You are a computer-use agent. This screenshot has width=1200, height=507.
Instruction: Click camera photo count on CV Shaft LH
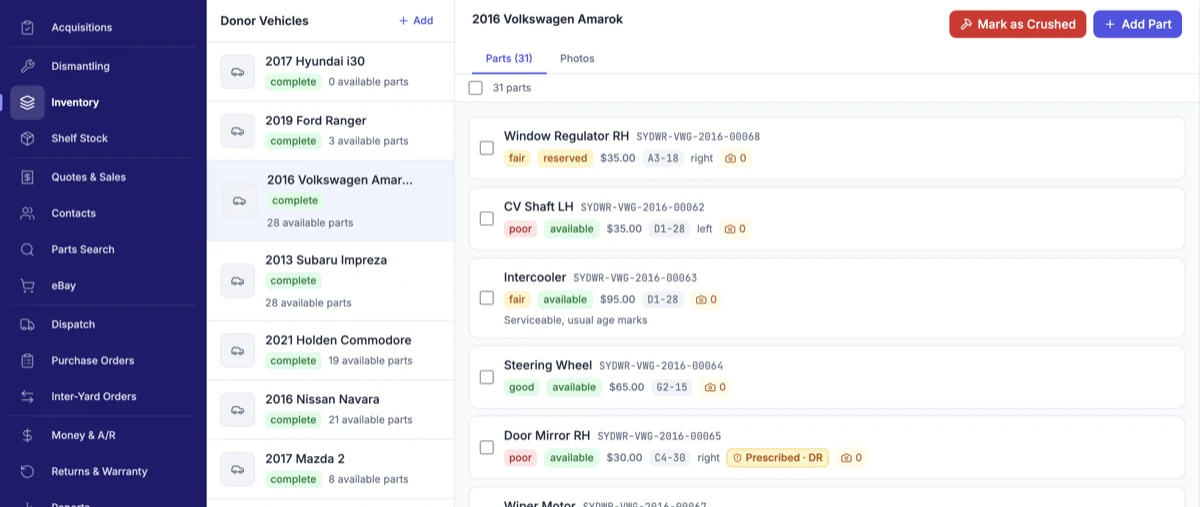point(735,229)
